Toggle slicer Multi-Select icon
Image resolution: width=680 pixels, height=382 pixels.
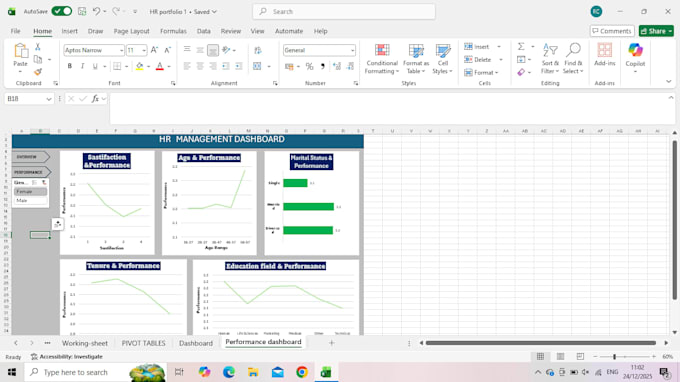[35, 183]
